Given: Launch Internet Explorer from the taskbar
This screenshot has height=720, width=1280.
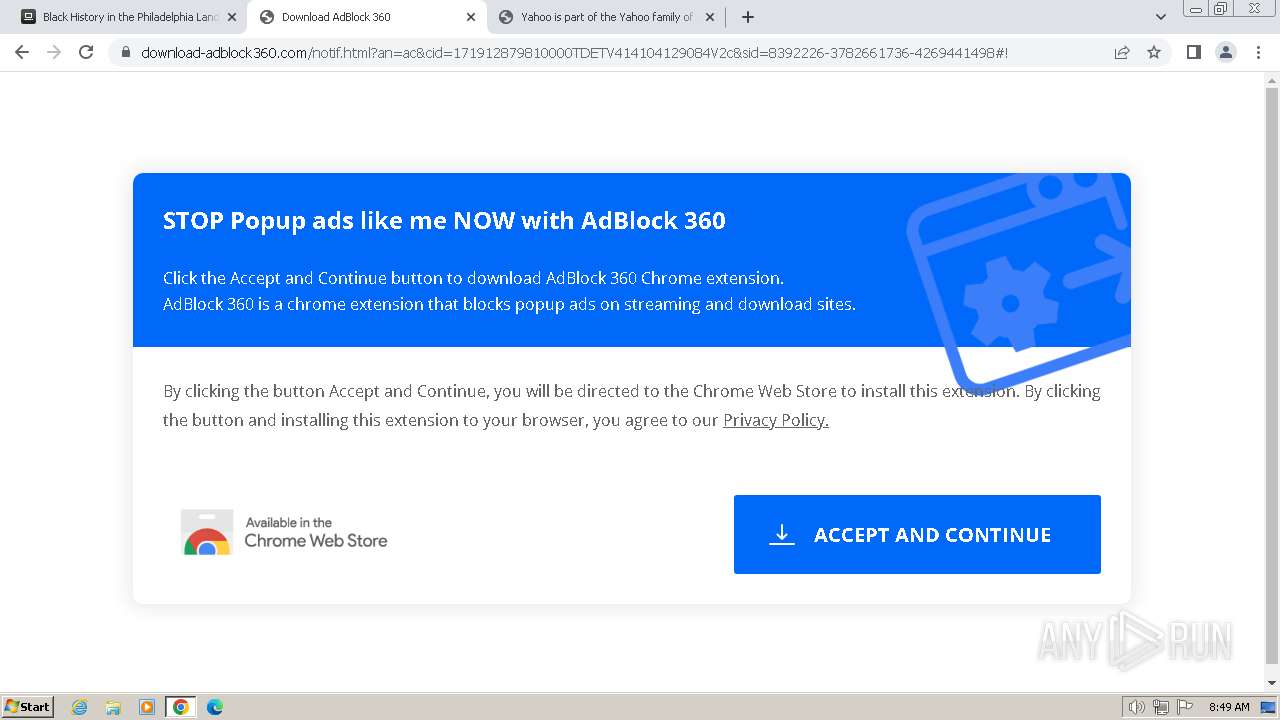Looking at the screenshot, I should pyautogui.click(x=80, y=707).
